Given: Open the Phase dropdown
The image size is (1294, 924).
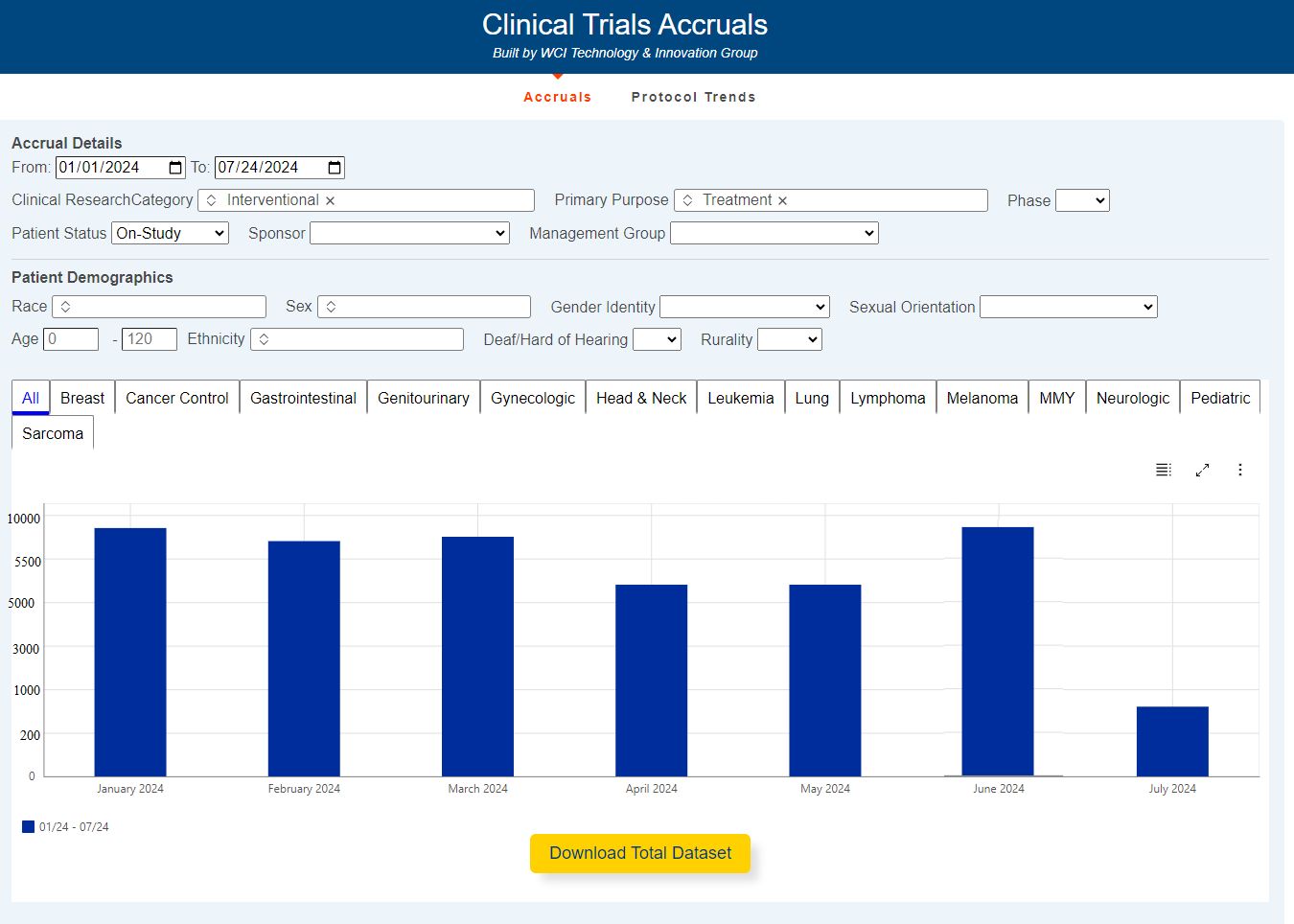Looking at the screenshot, I should tap(1082, 200).
